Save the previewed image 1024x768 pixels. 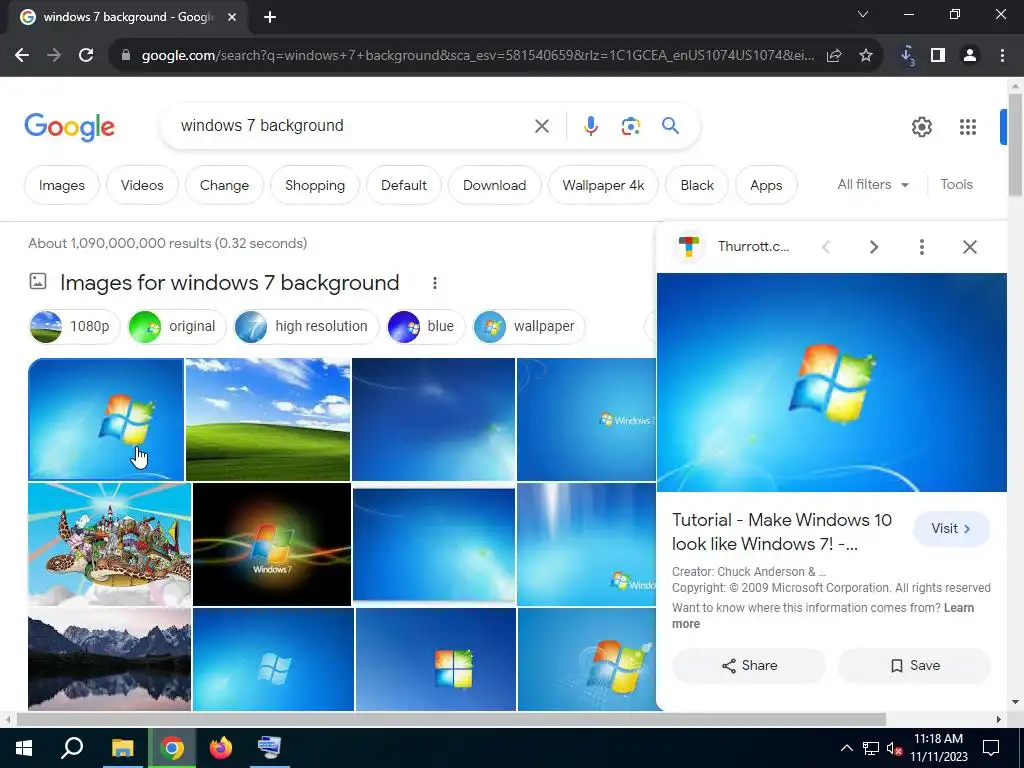pyautogui.click(x=914, y=665)
